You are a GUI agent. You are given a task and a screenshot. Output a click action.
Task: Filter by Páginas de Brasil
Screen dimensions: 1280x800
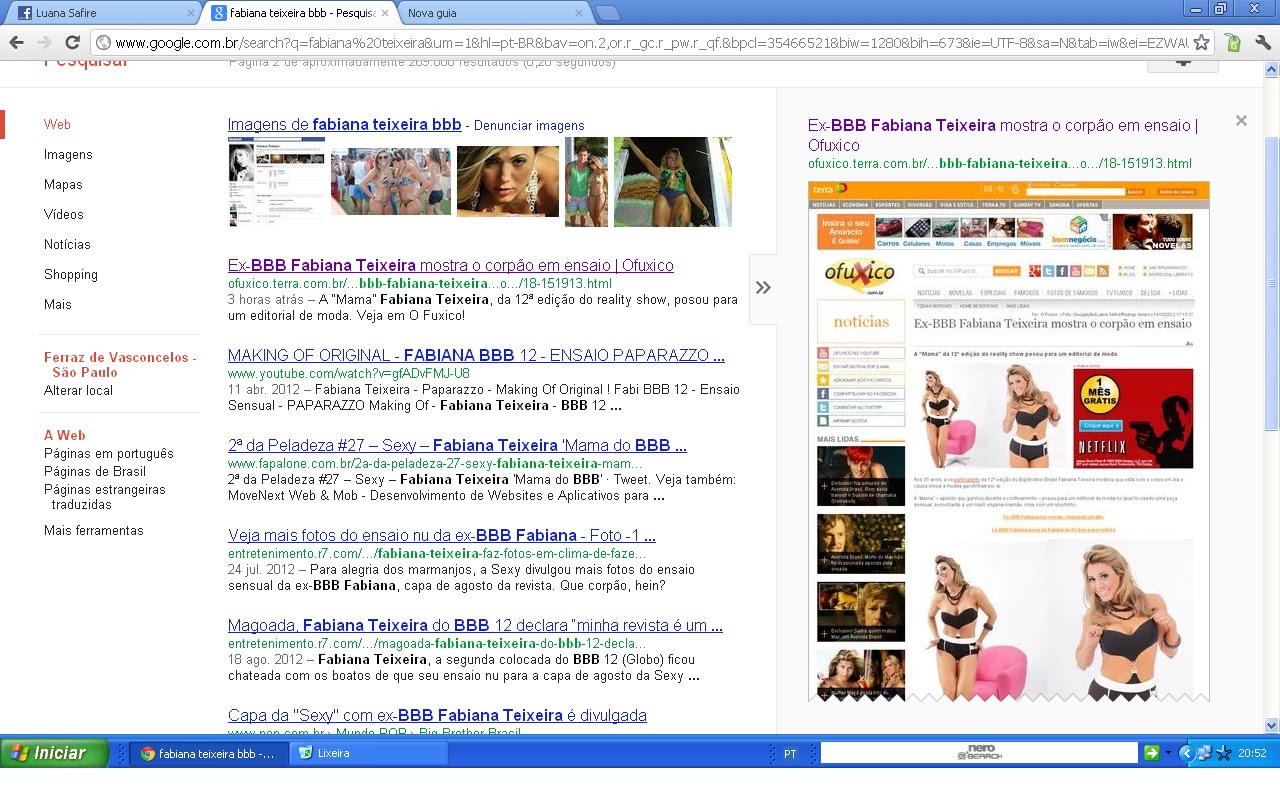(x=95, y=472)
